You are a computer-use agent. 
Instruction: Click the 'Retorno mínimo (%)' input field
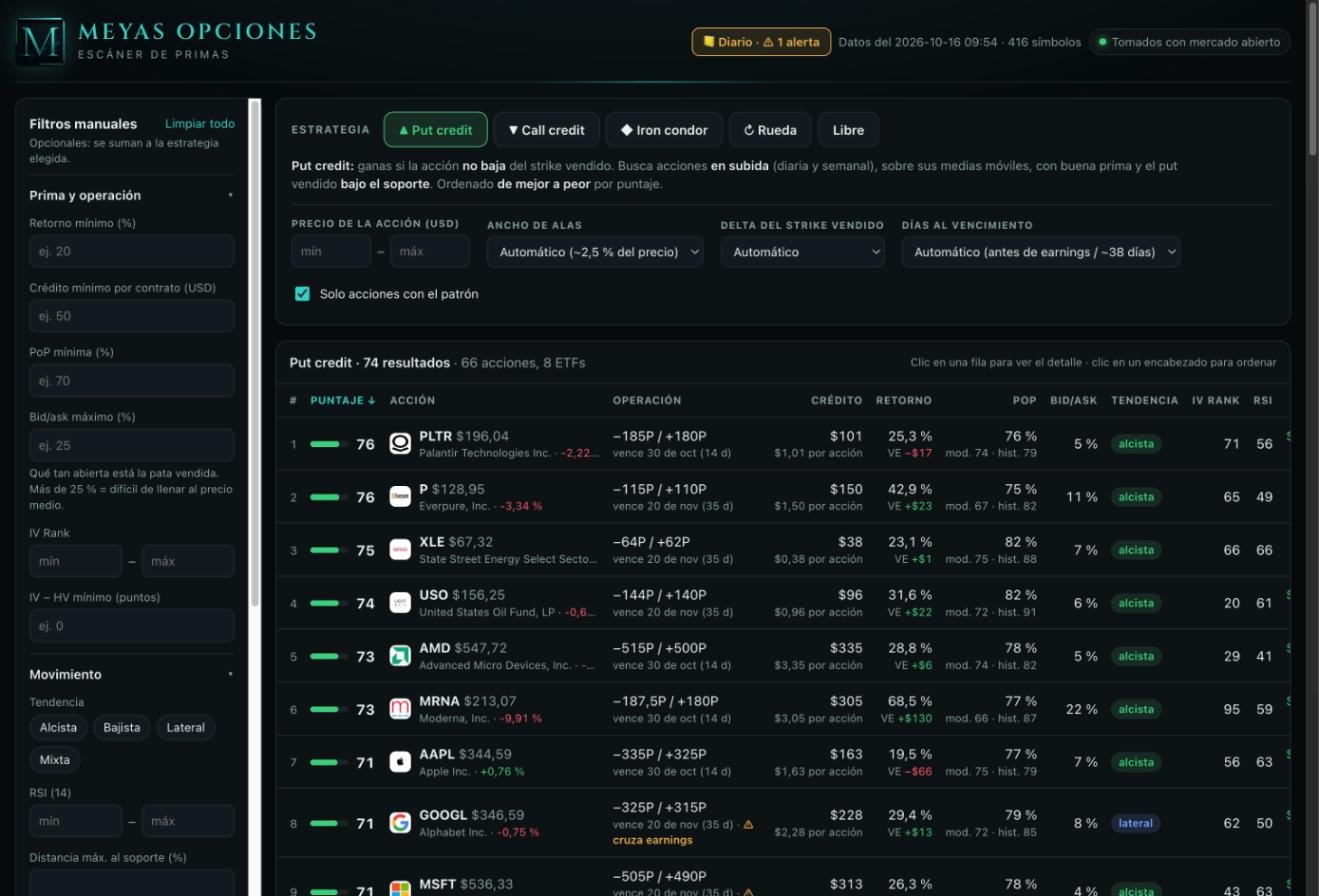[x=132, y=251]
